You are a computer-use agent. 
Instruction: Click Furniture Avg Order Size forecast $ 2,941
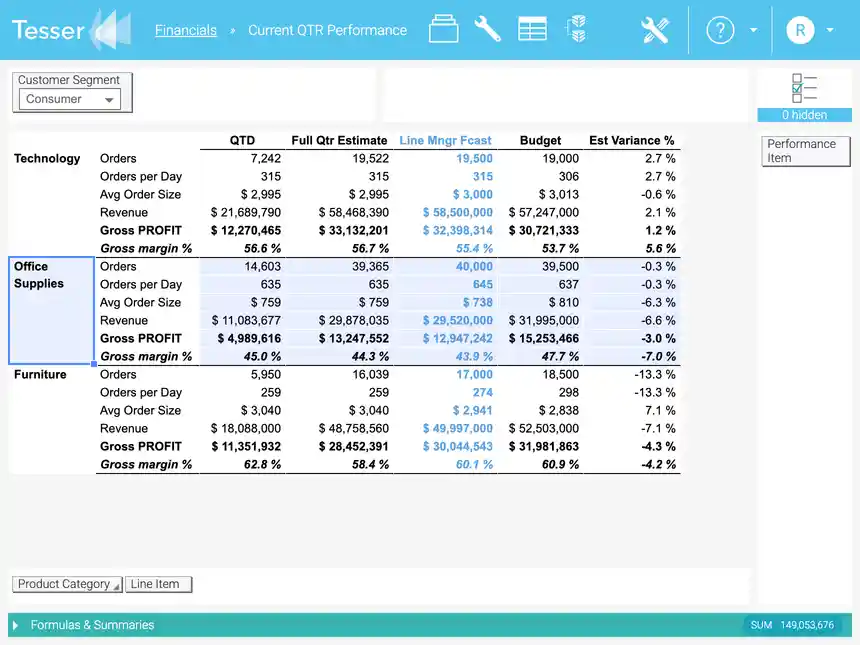(472, 410)
